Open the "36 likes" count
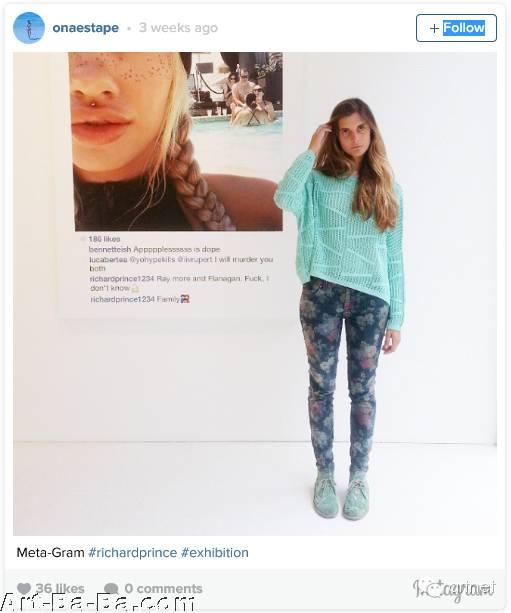The width and height of the screenshot is (511, 613). [x=60, y=588]
